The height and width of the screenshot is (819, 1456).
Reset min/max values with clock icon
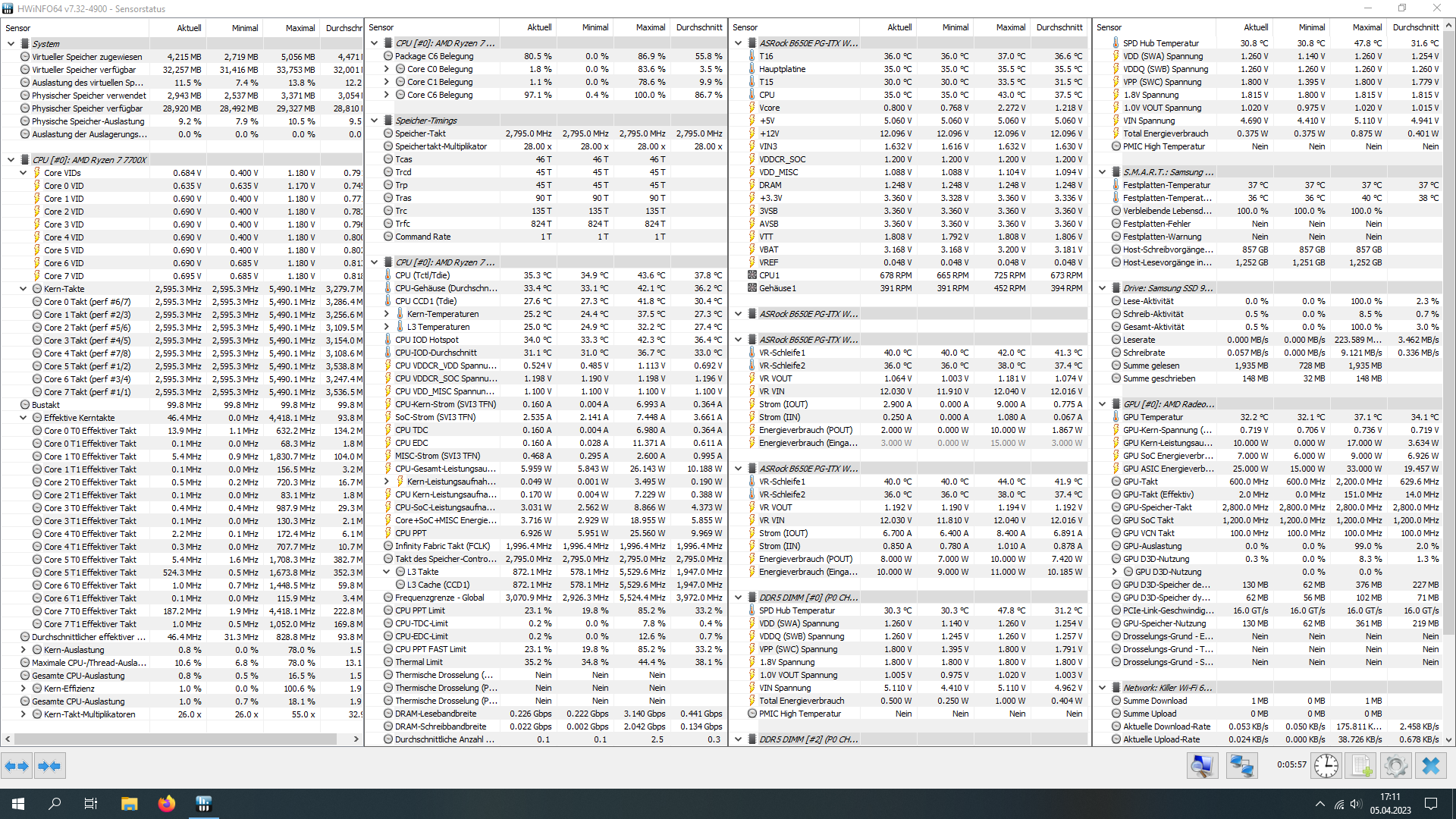1326,766
